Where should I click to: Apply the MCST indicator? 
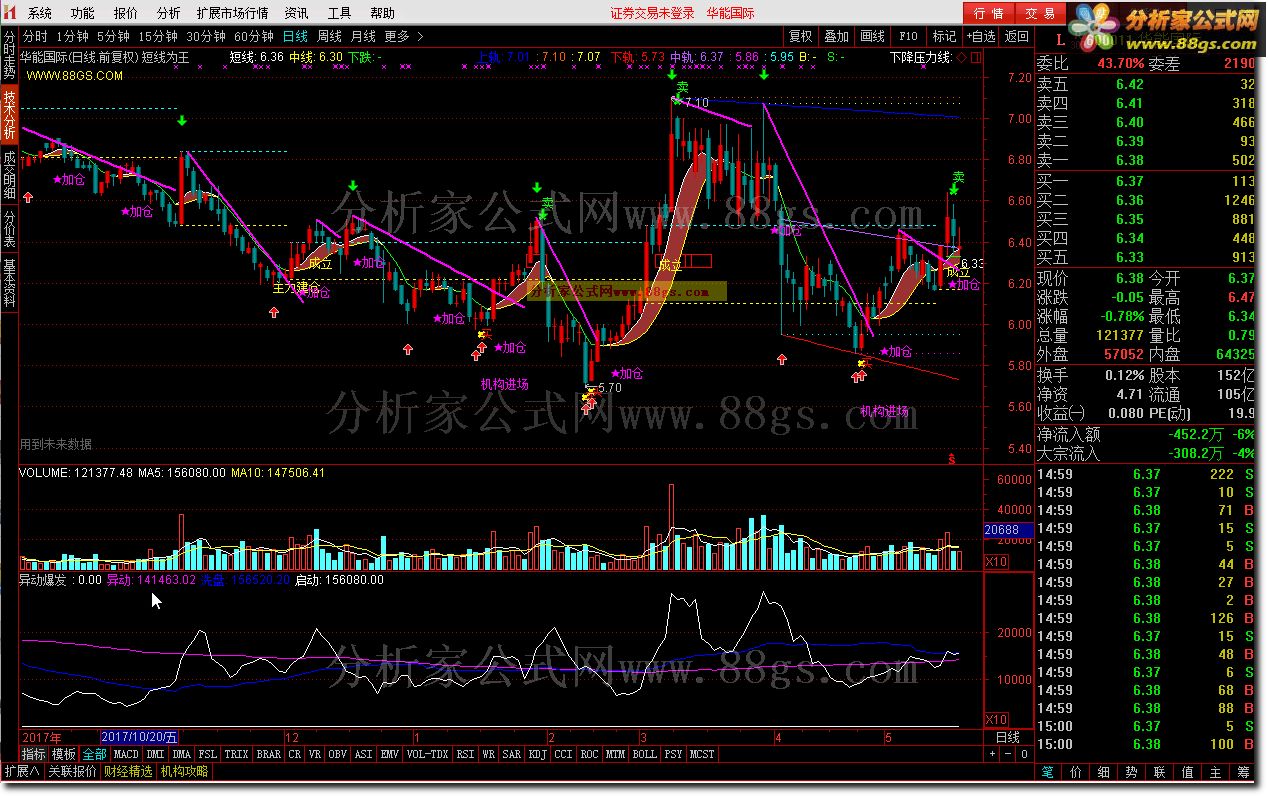(x=702, y=753)
